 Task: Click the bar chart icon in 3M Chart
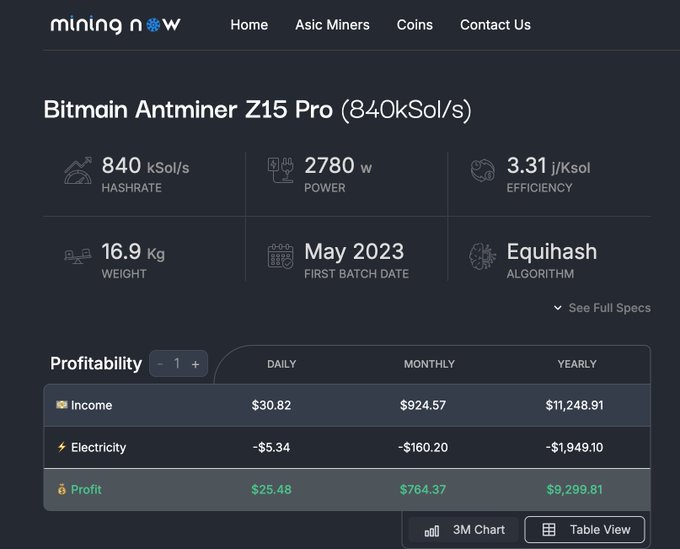click(x=432, y=531)
